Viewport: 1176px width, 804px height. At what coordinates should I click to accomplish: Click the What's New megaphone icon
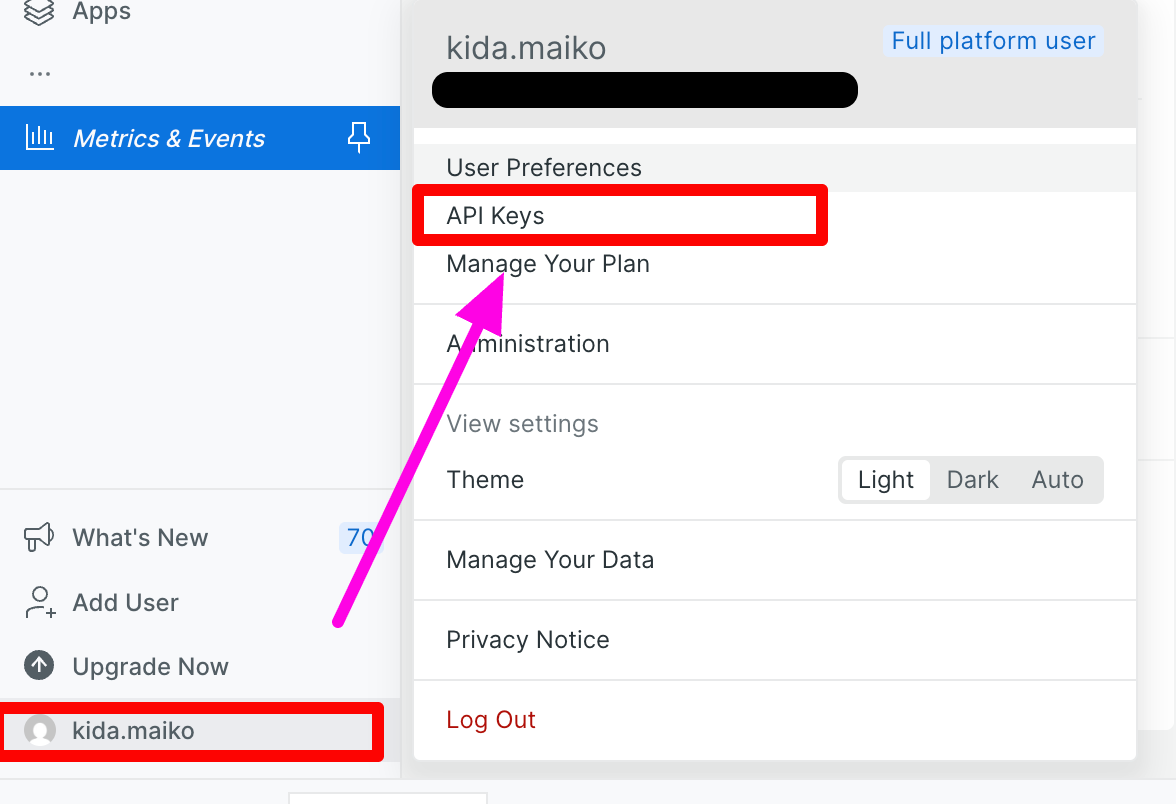[39, 537]
